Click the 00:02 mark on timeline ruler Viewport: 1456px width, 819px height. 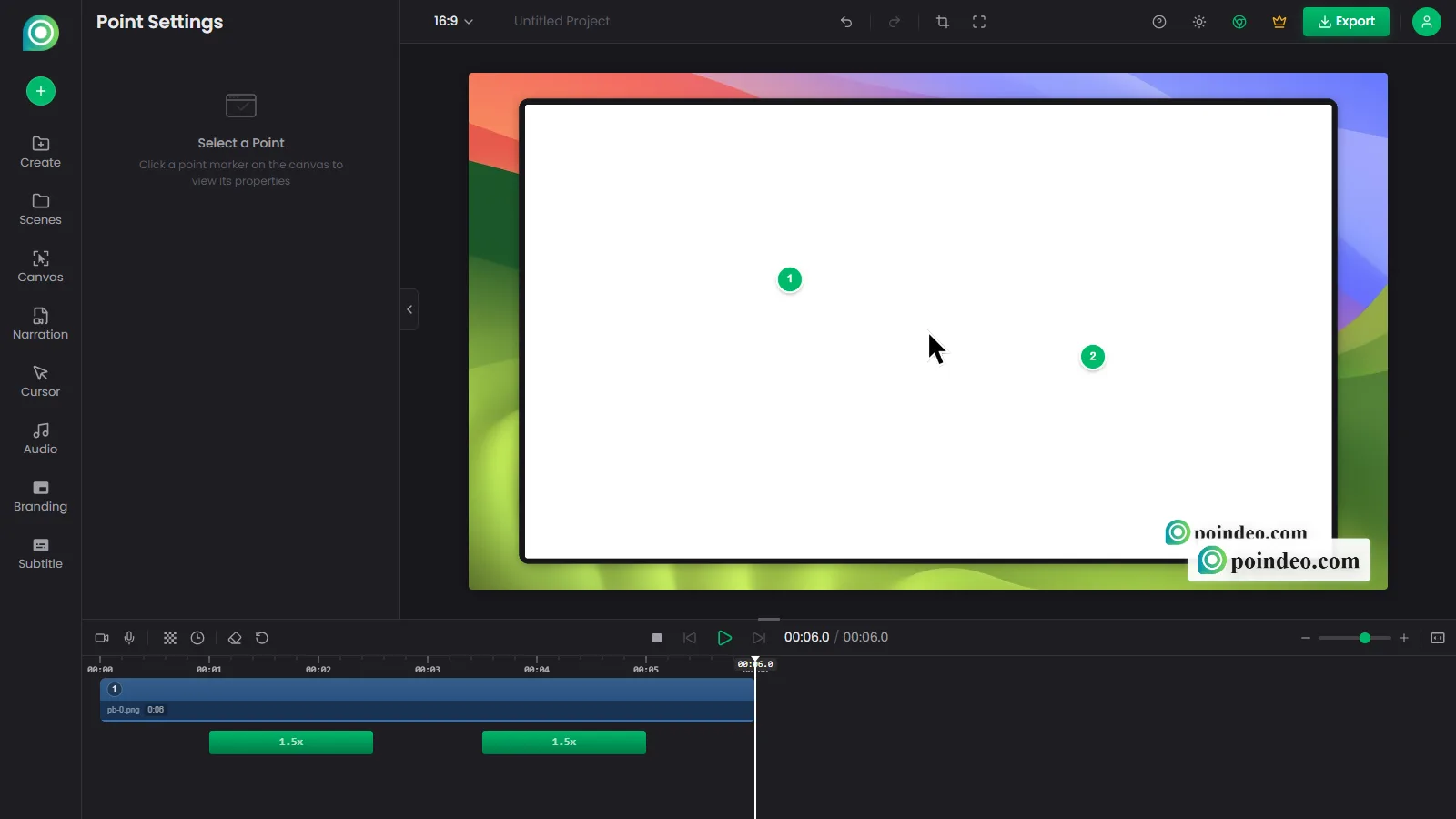pyautogui.click(x=318, y=669)
